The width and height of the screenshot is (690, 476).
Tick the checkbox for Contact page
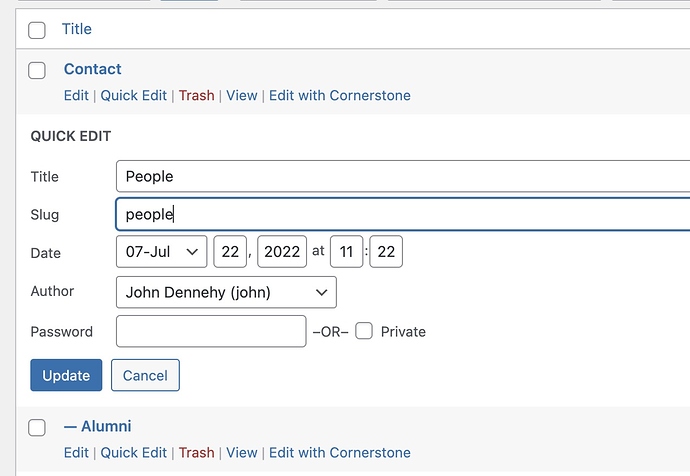[x=37, y=70]
